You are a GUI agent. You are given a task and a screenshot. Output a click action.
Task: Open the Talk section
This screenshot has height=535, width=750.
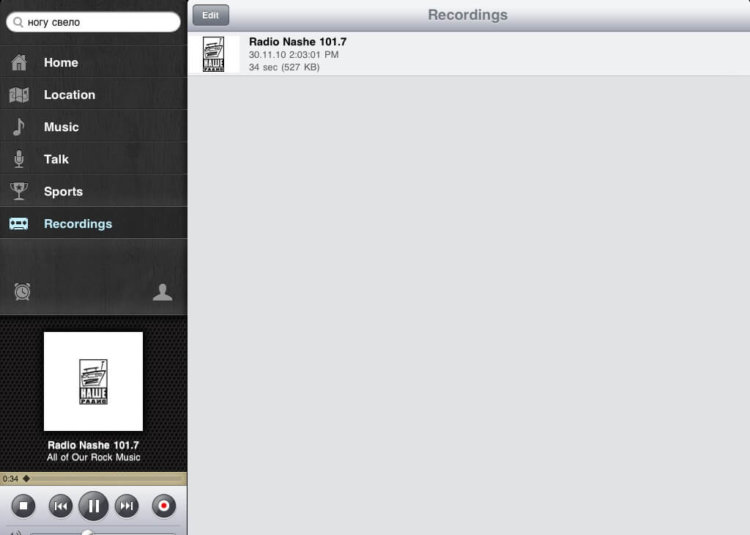(93, 159)
